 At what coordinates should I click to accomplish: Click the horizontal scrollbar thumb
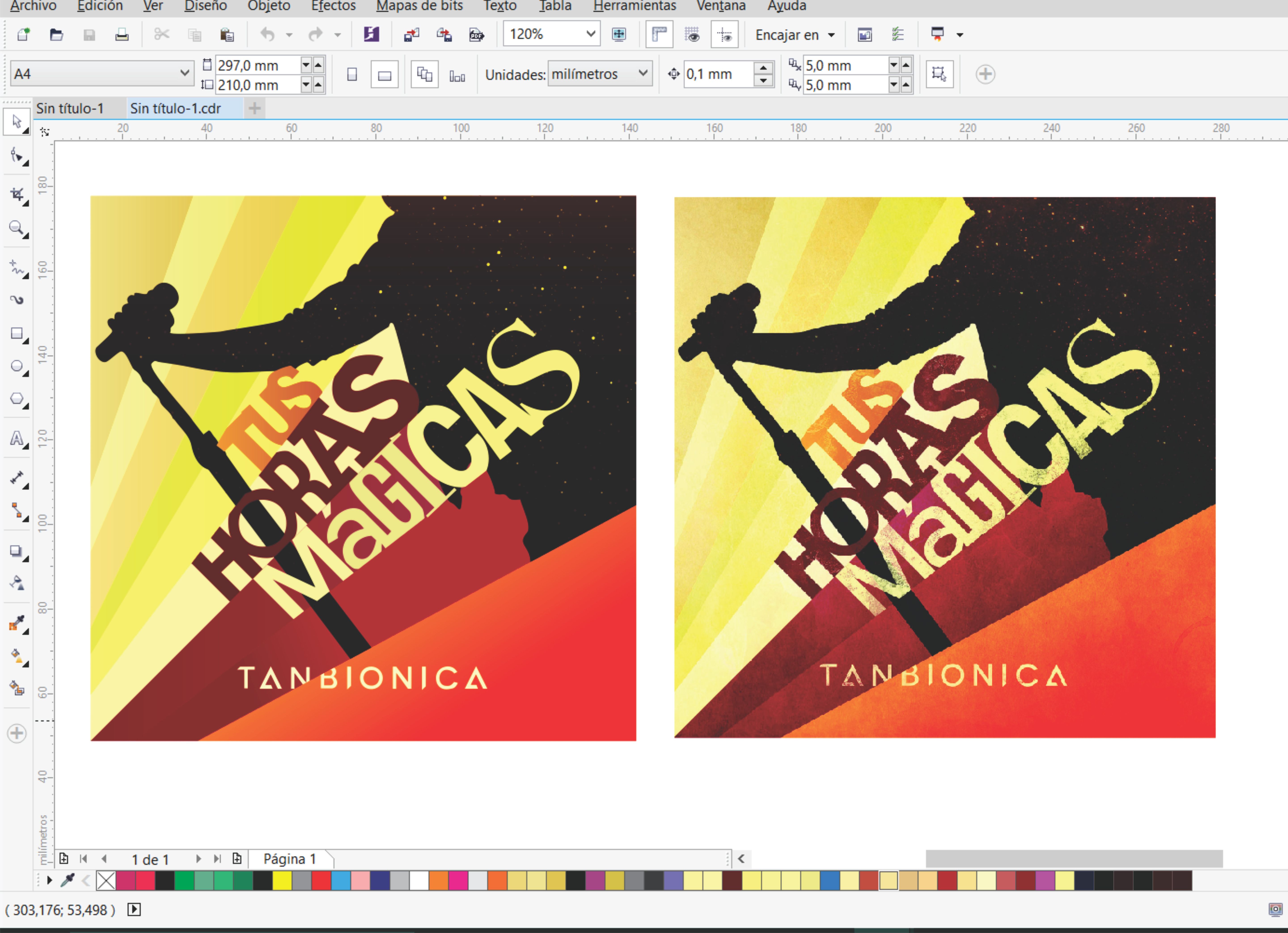coord(1074,859)
